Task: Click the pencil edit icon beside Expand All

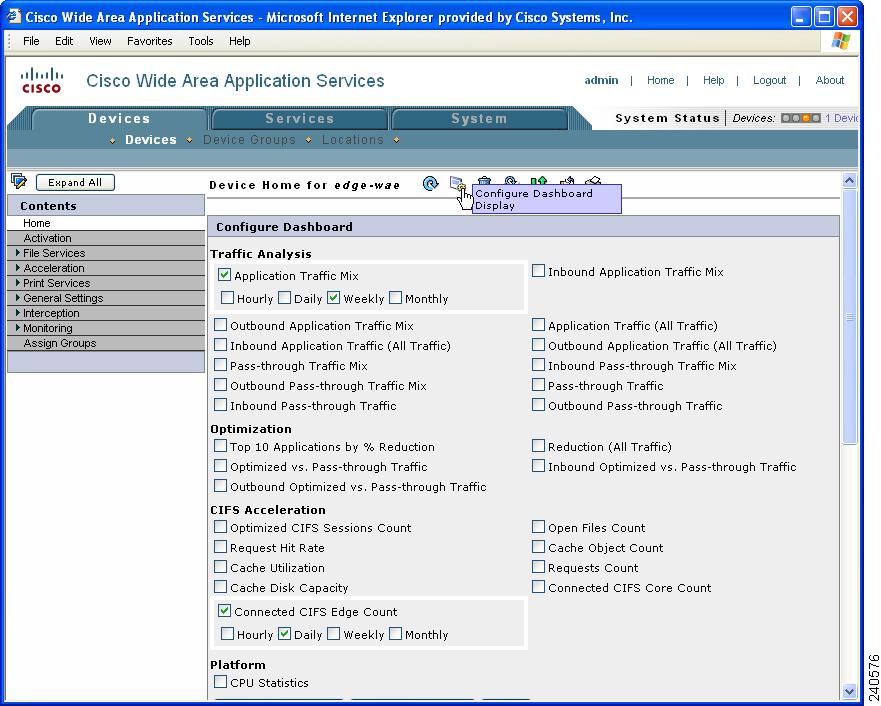Action: point(19,181)
